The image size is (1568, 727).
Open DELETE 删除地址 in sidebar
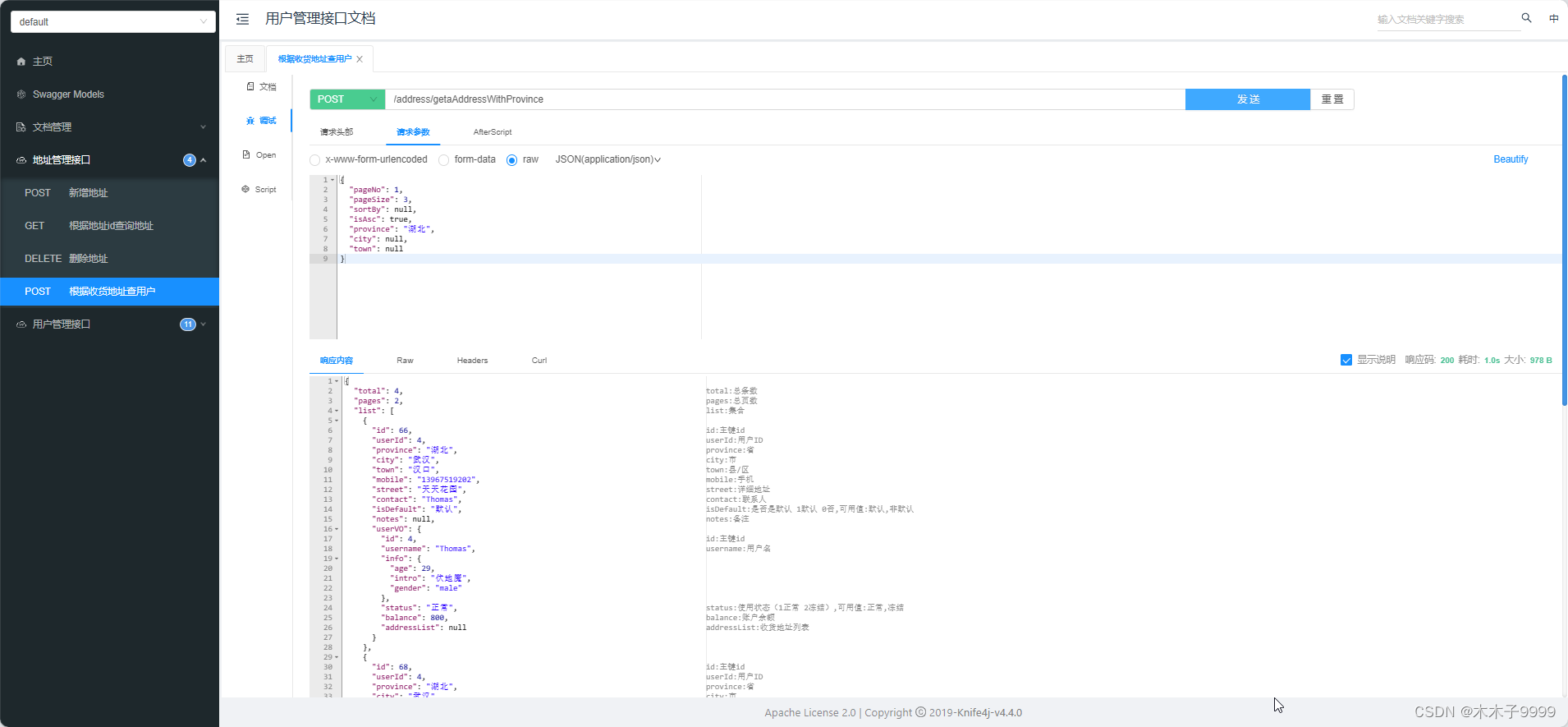click(x=110, y=259)
